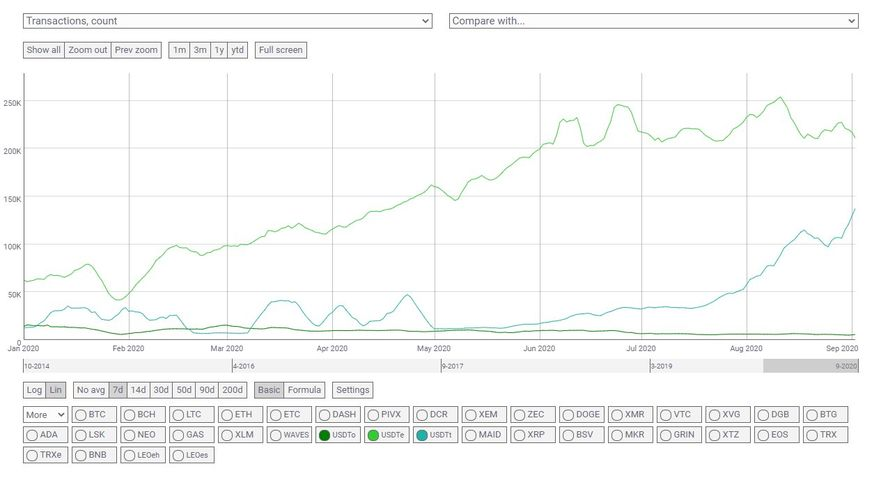The width and height of the screenshot is (881, 480).
Task: Toggle the dark green USDTo series indicator
Action: 324,435
